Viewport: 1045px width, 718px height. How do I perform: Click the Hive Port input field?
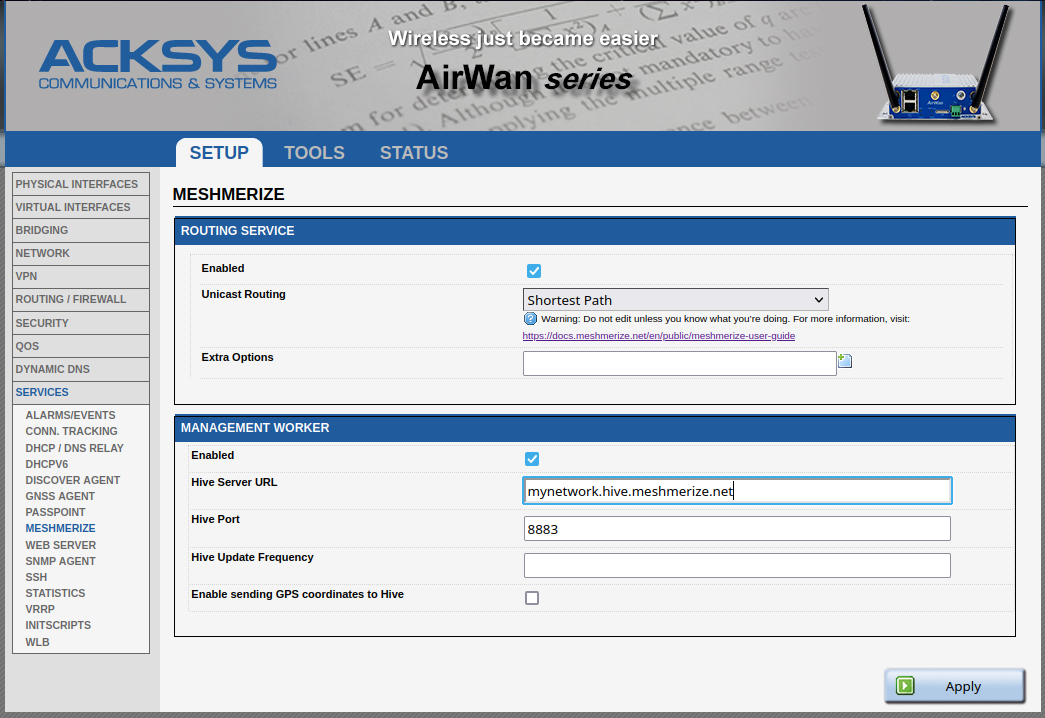coord(736,529)
